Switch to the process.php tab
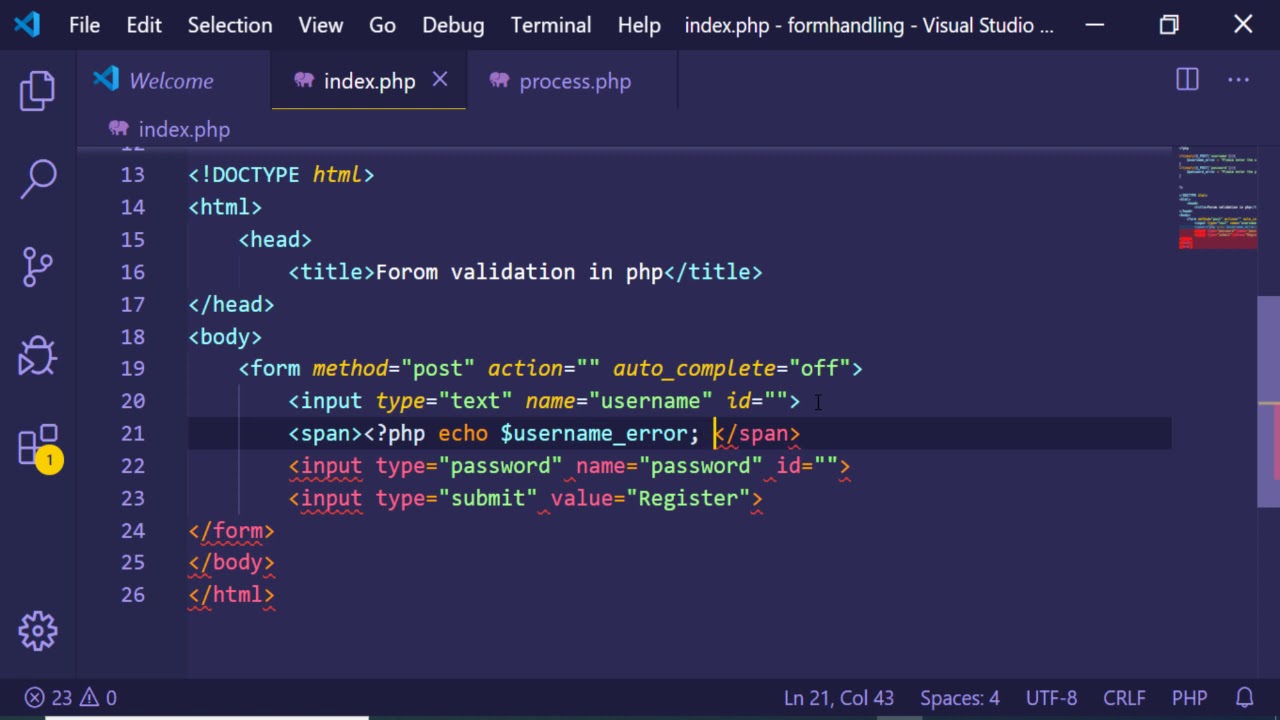Screen dimensions: 1280x720 (x=574, y=82)
